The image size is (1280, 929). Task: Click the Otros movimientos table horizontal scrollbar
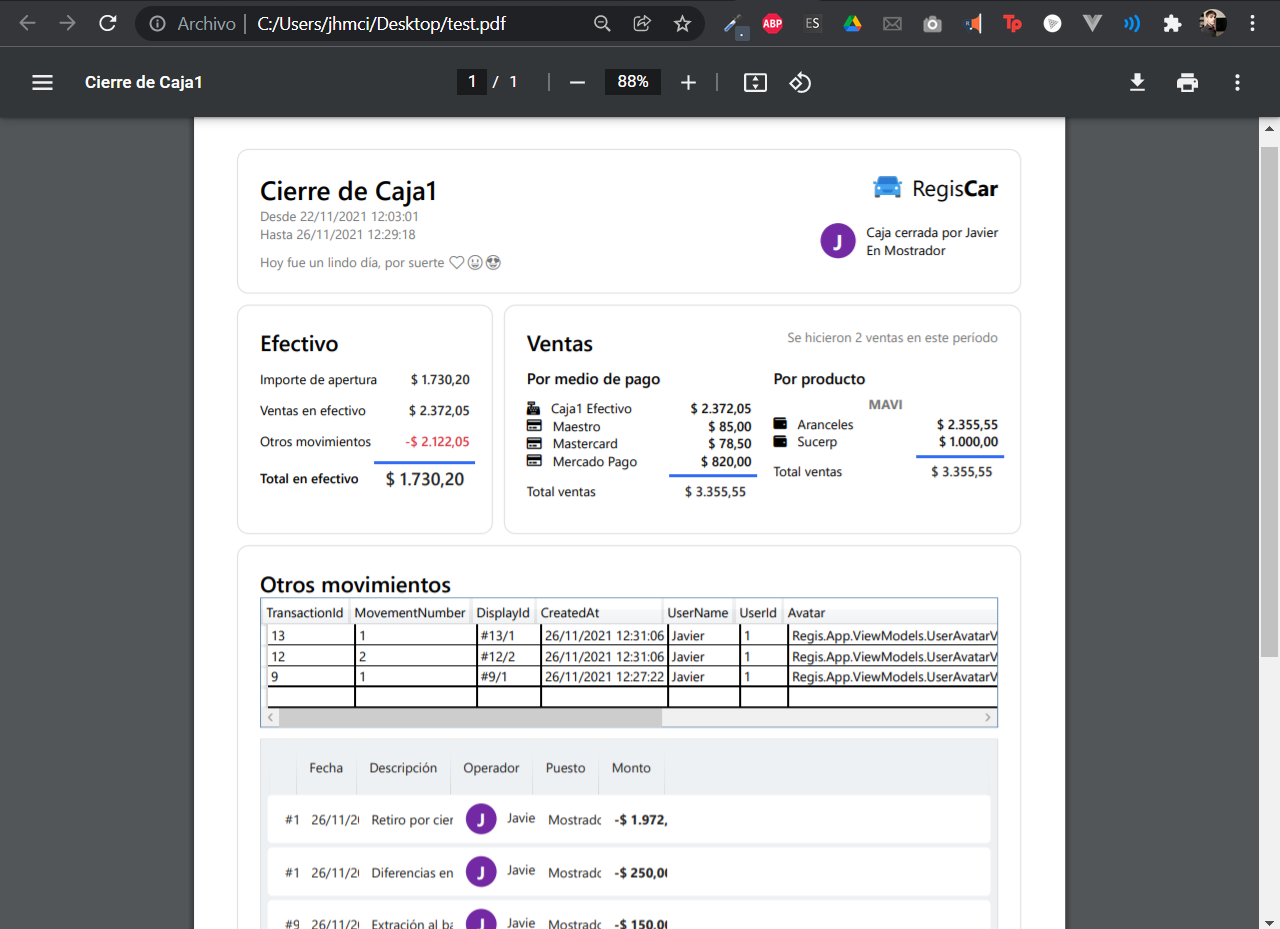point(470,717)
